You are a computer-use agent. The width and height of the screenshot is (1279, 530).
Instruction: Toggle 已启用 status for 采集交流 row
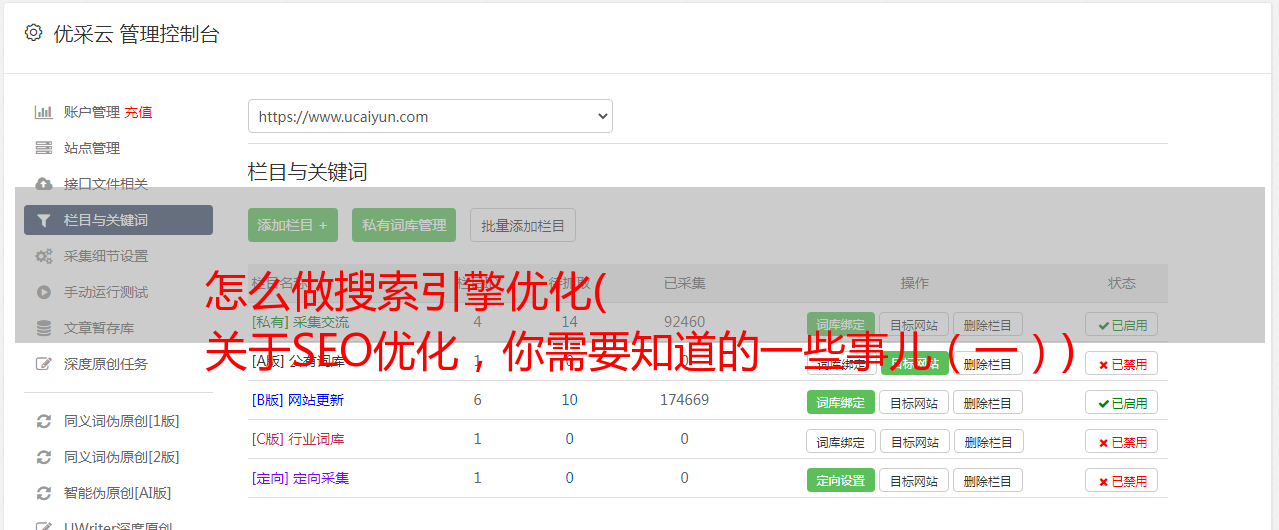[x=1122, y=324]
